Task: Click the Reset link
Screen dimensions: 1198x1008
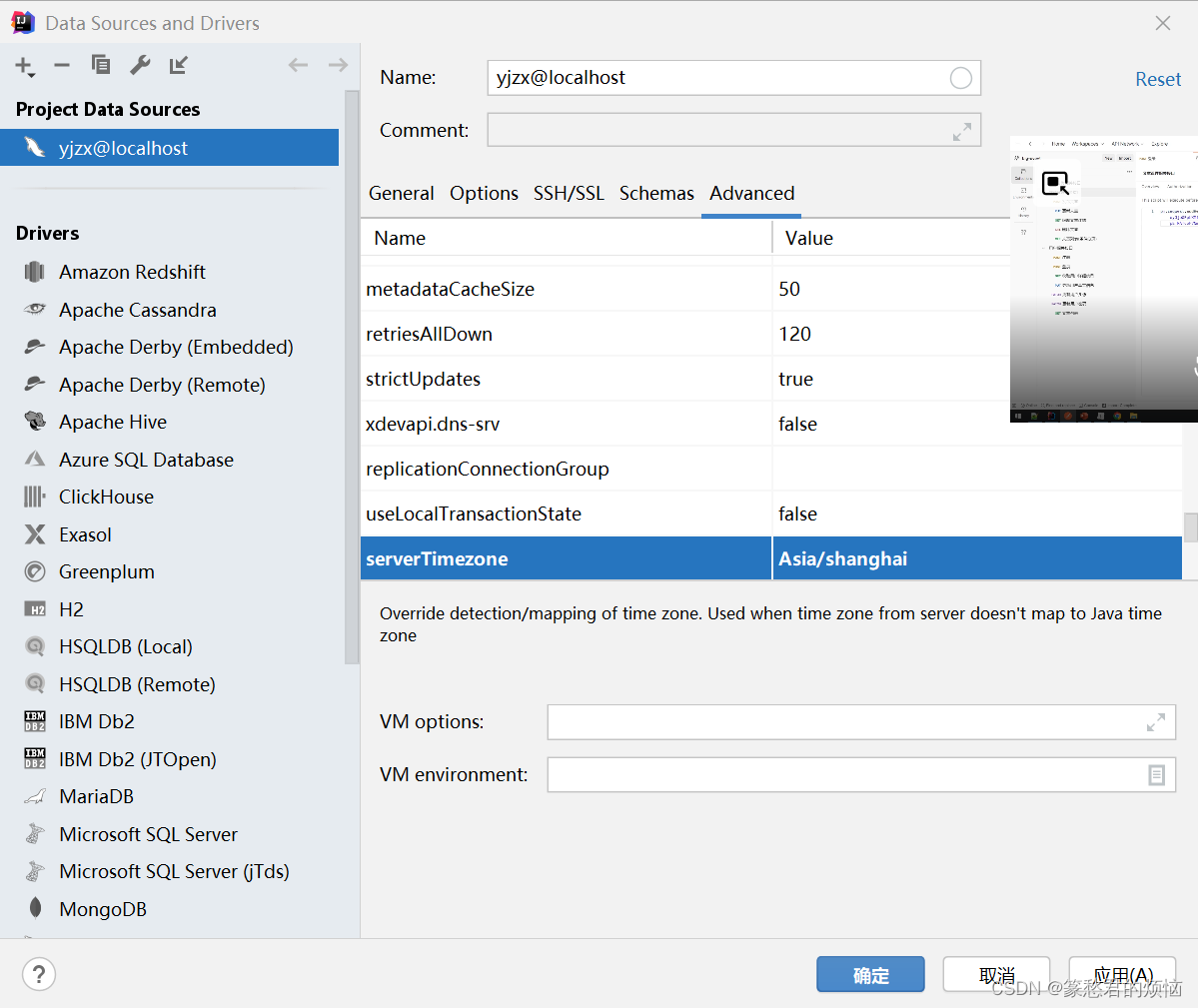Action: [1158, 78]
